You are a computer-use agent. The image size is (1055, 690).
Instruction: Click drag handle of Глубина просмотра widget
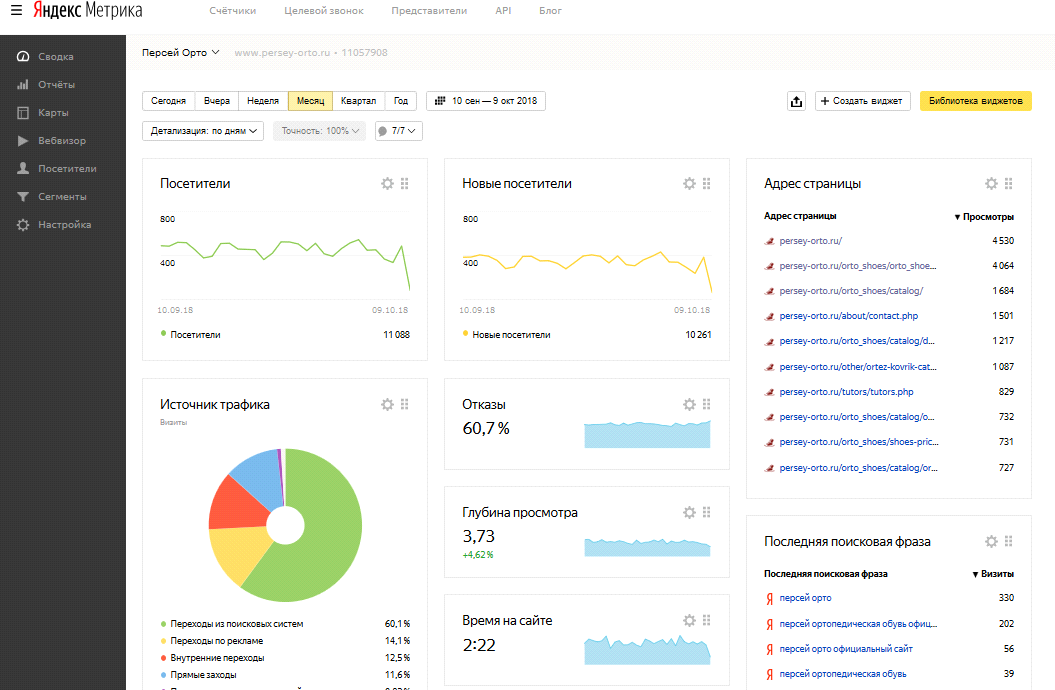(x=706, y=512)
